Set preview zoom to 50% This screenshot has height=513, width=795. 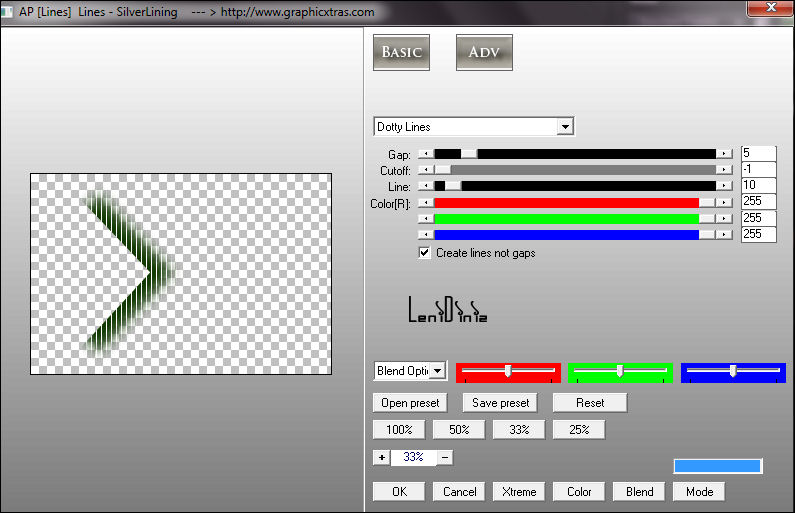[459, 429]
